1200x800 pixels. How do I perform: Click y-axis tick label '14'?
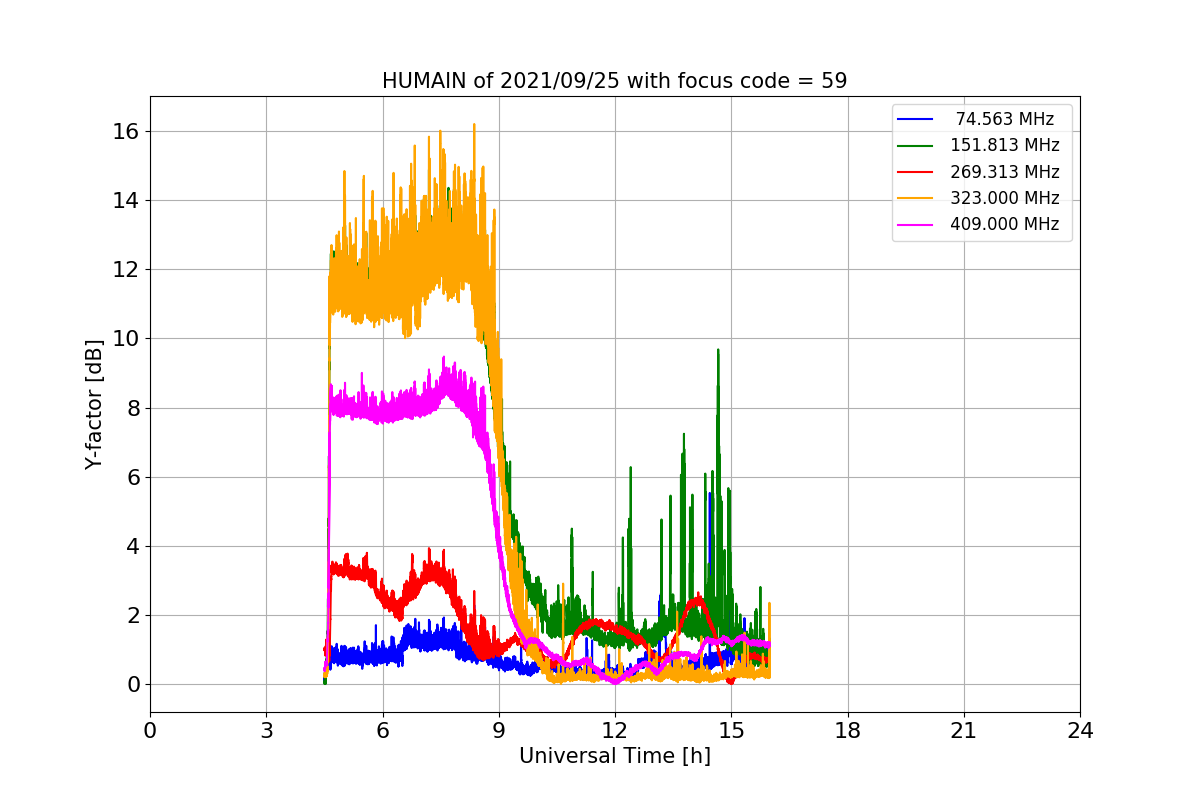tap(126, 201)
